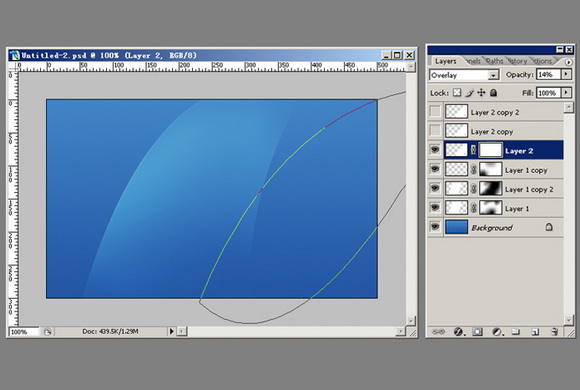Add a layer style via the fx icon

[x=458, y=332]
